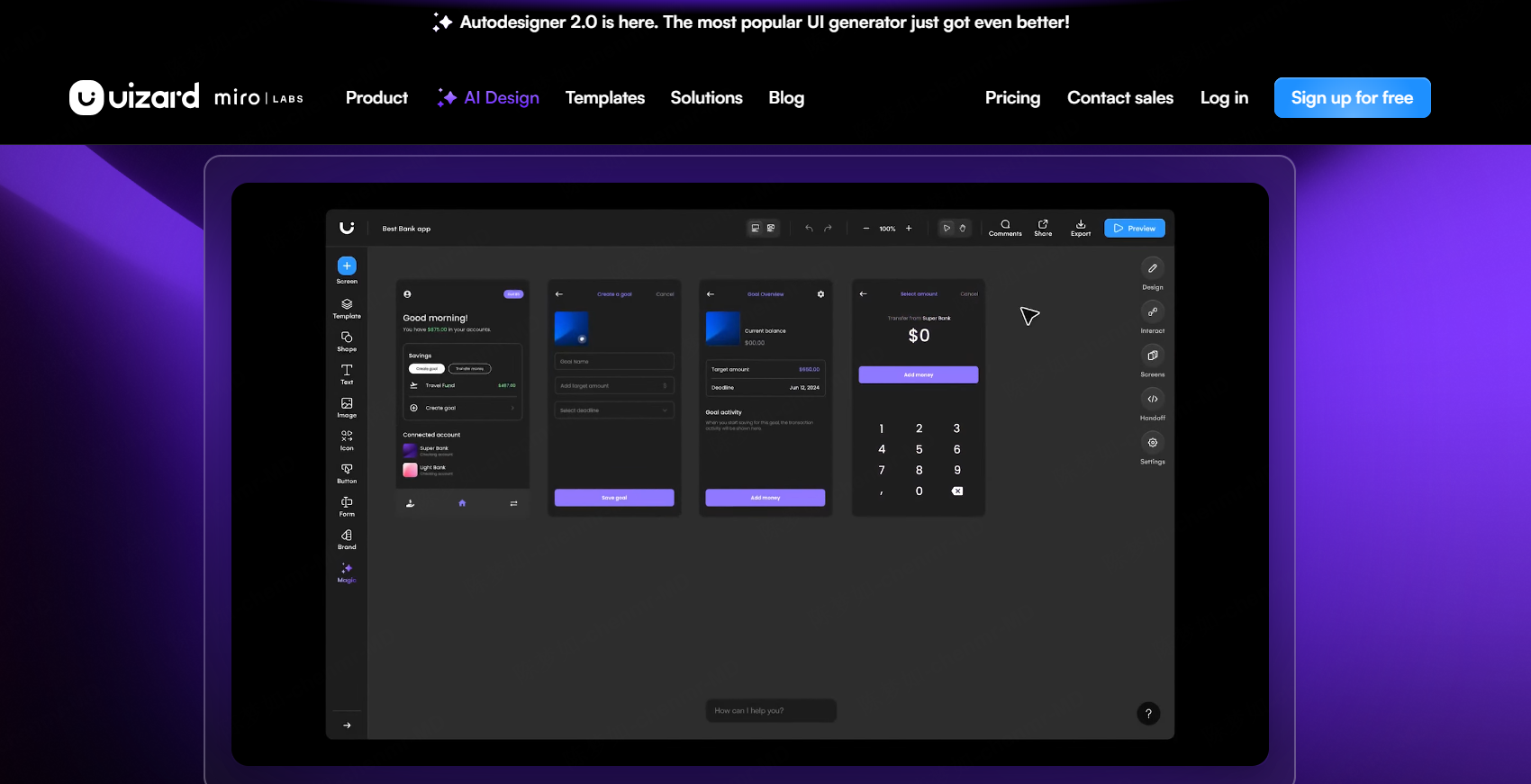1531x784 pixels.
Task: Click the Export download icon
Action: [x=1081, y=227]
